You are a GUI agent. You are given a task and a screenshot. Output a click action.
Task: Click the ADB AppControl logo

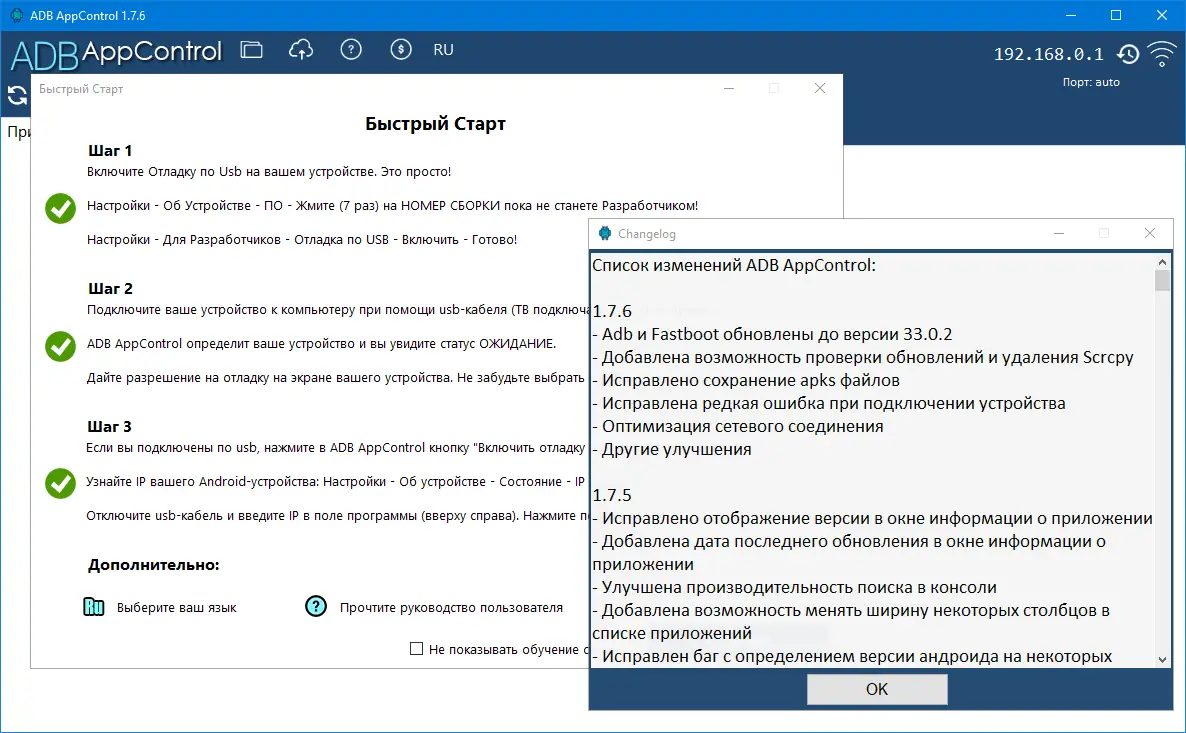point(116,53)
